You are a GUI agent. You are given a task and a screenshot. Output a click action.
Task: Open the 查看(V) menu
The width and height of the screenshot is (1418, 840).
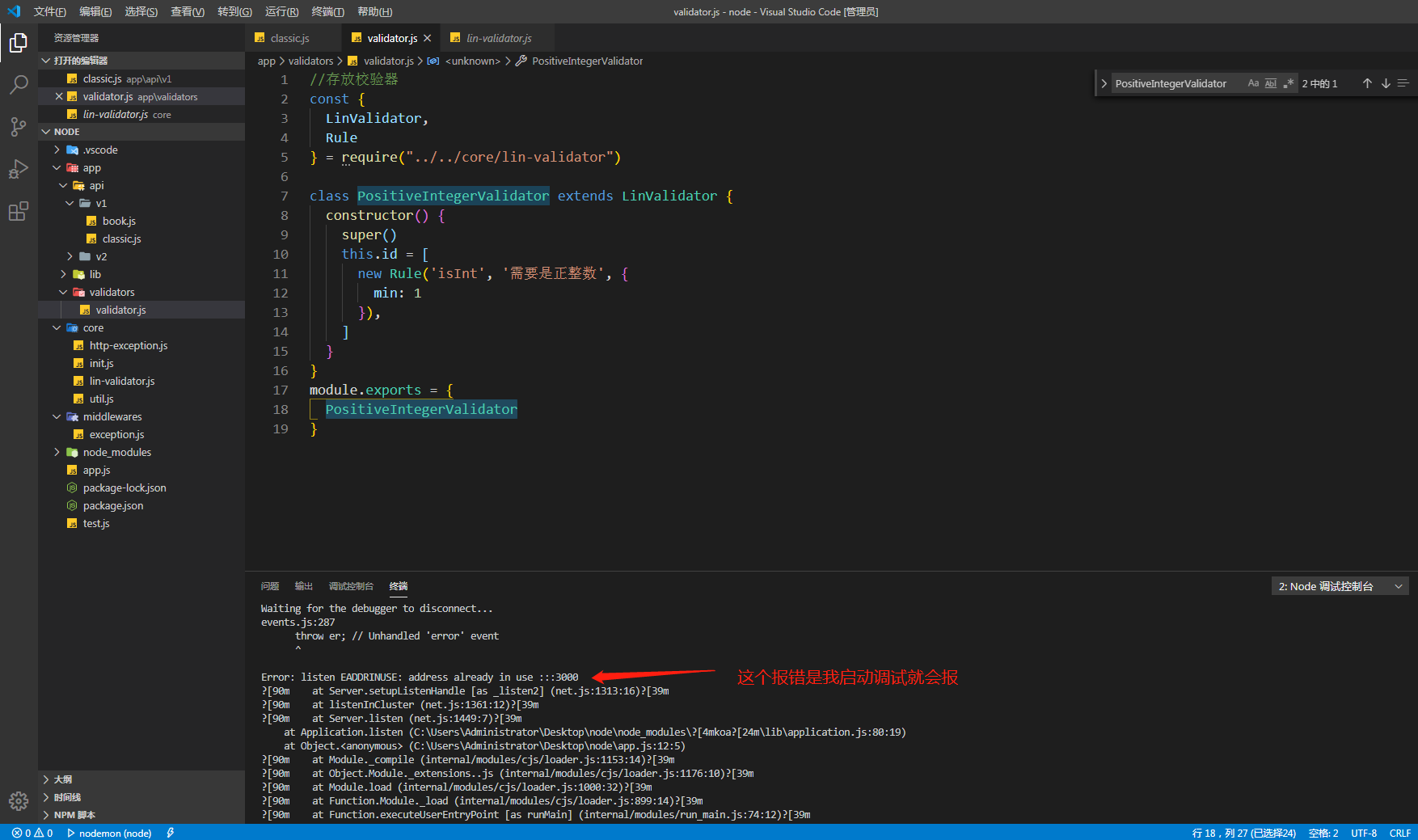click(x=188, y=11)
